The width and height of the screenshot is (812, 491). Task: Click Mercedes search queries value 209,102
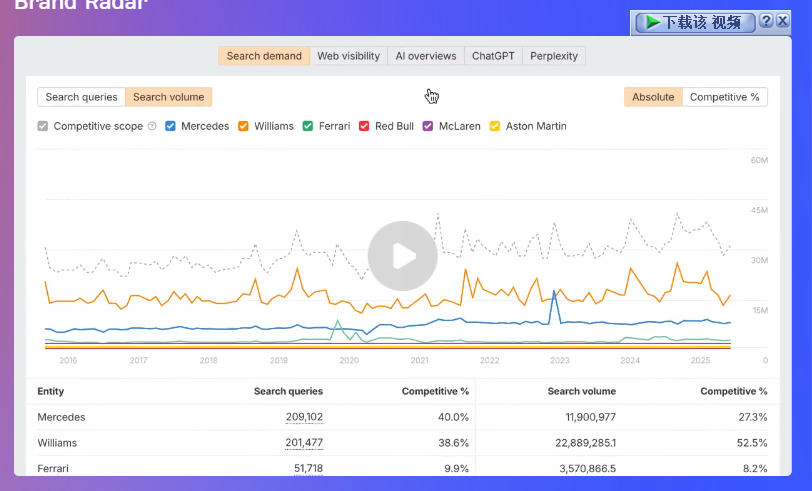click(x=304, y=417)
